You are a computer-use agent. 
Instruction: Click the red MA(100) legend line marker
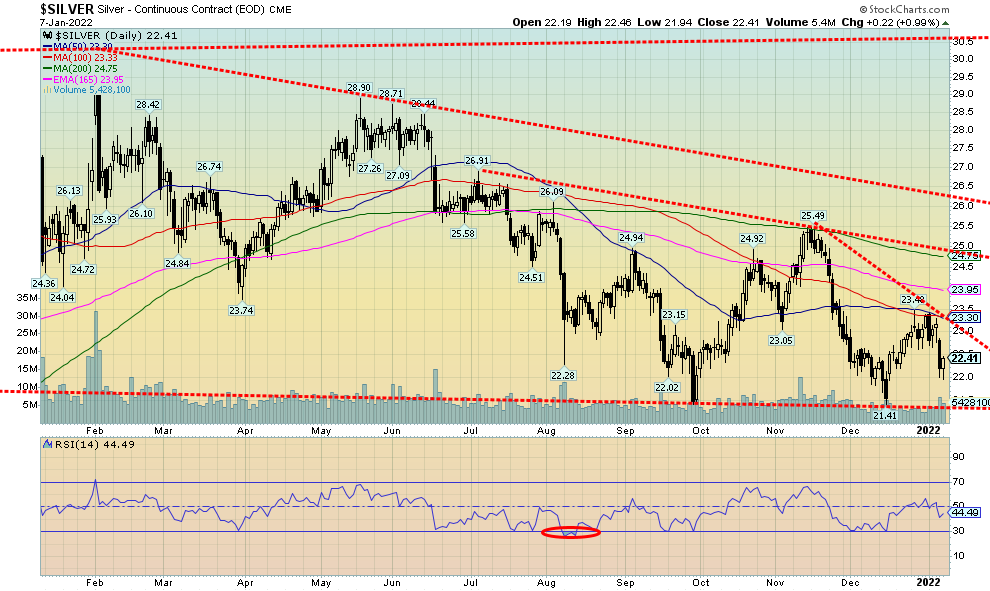coord(45,58)
